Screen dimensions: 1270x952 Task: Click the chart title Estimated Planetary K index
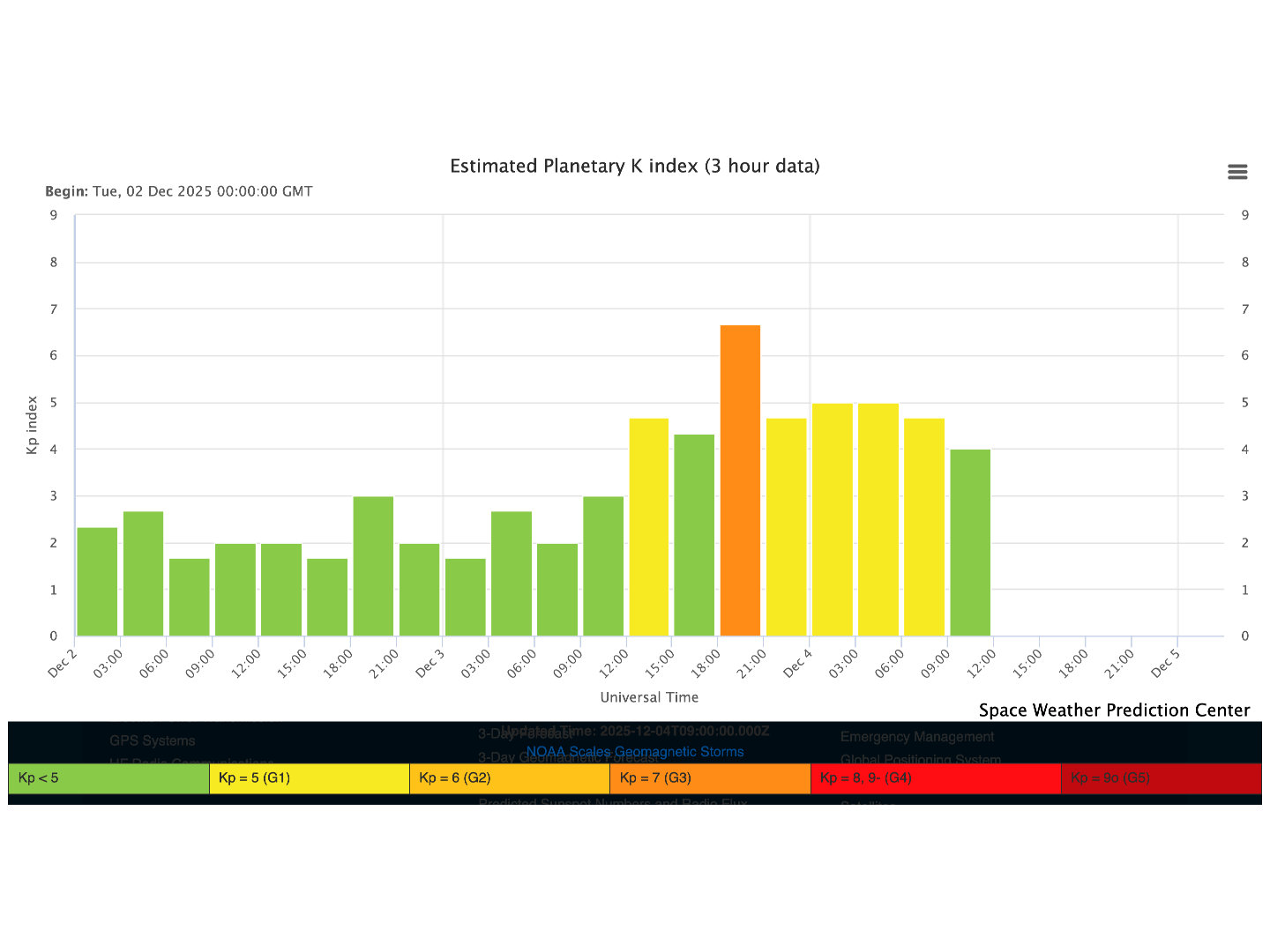click(634, 167)
